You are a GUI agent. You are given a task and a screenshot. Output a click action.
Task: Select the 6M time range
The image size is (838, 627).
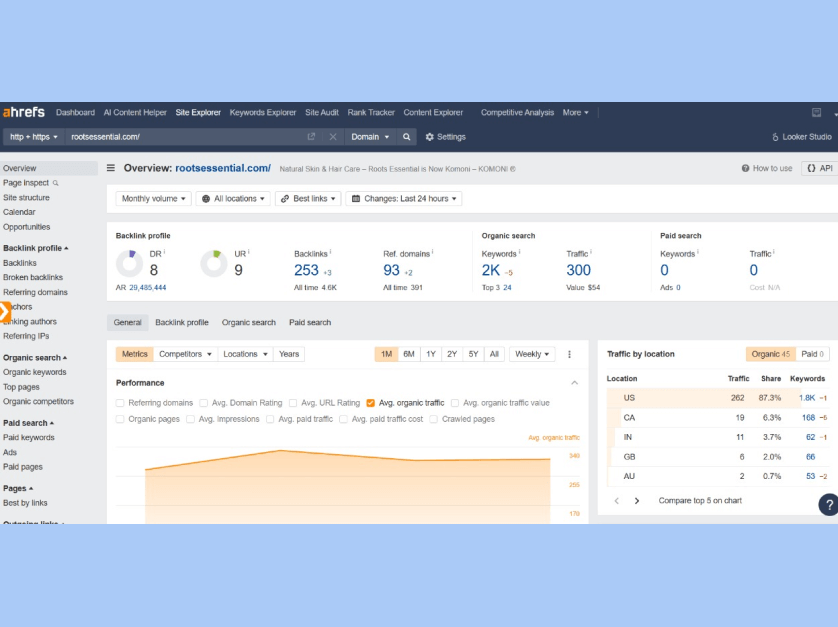[409, 354]
